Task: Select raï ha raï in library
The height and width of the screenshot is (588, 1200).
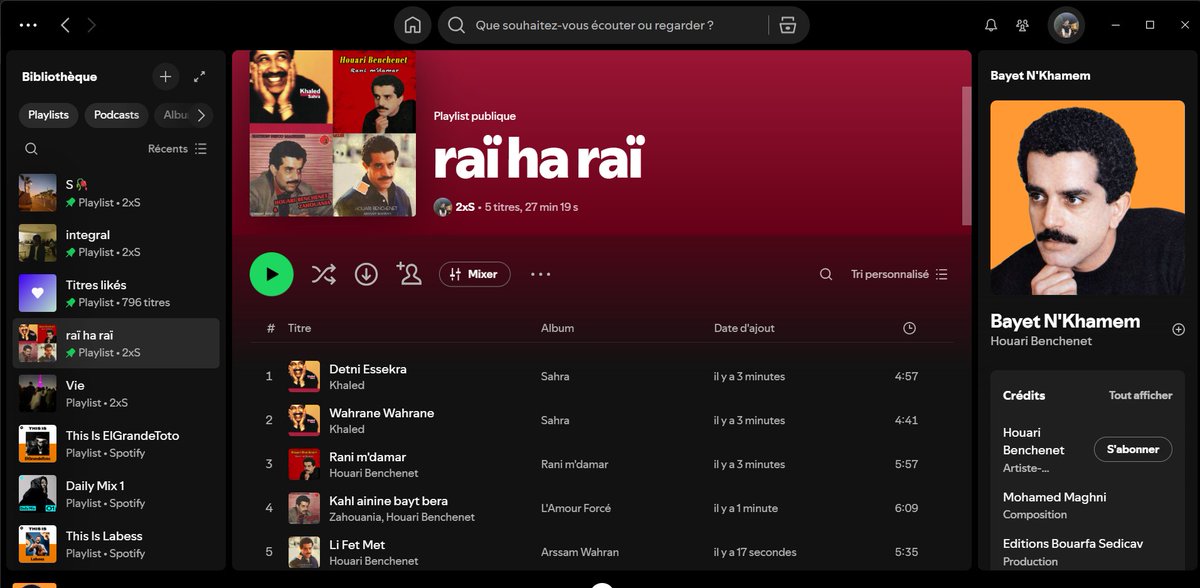Action: (x=116, y=343)
